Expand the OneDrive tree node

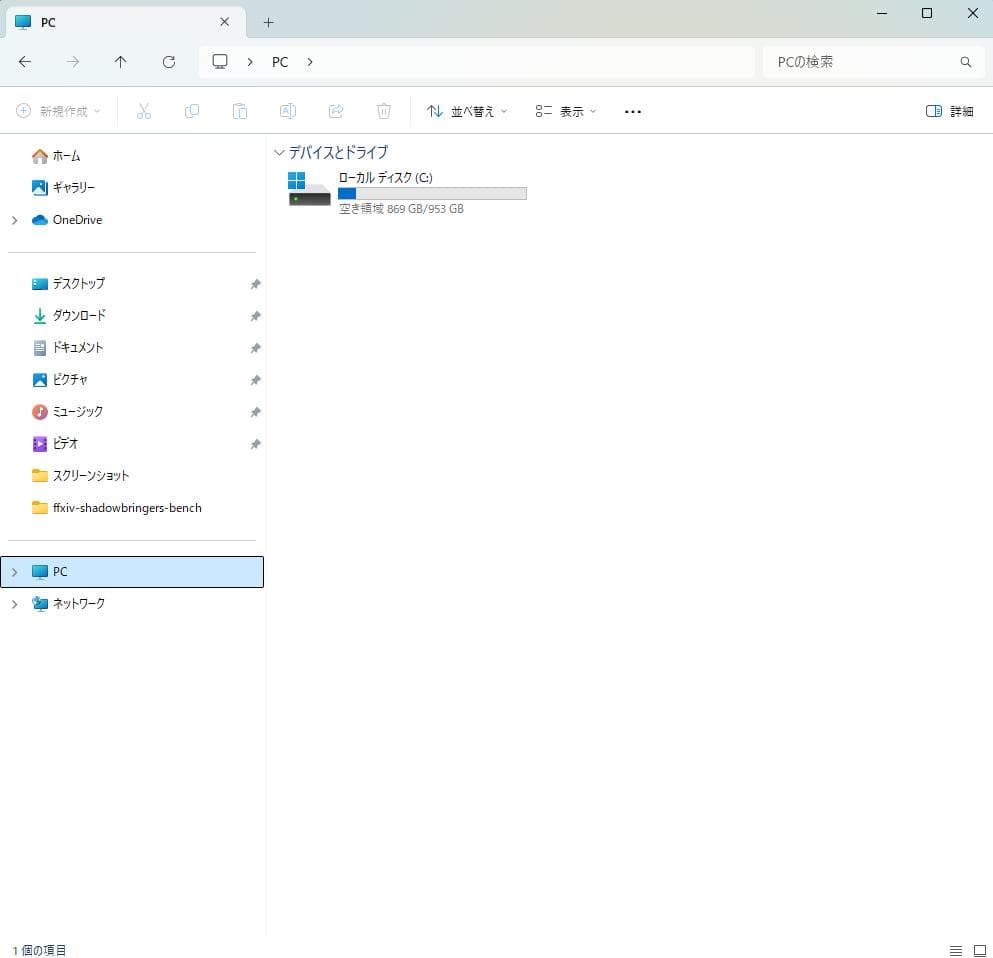click(14, 220)
